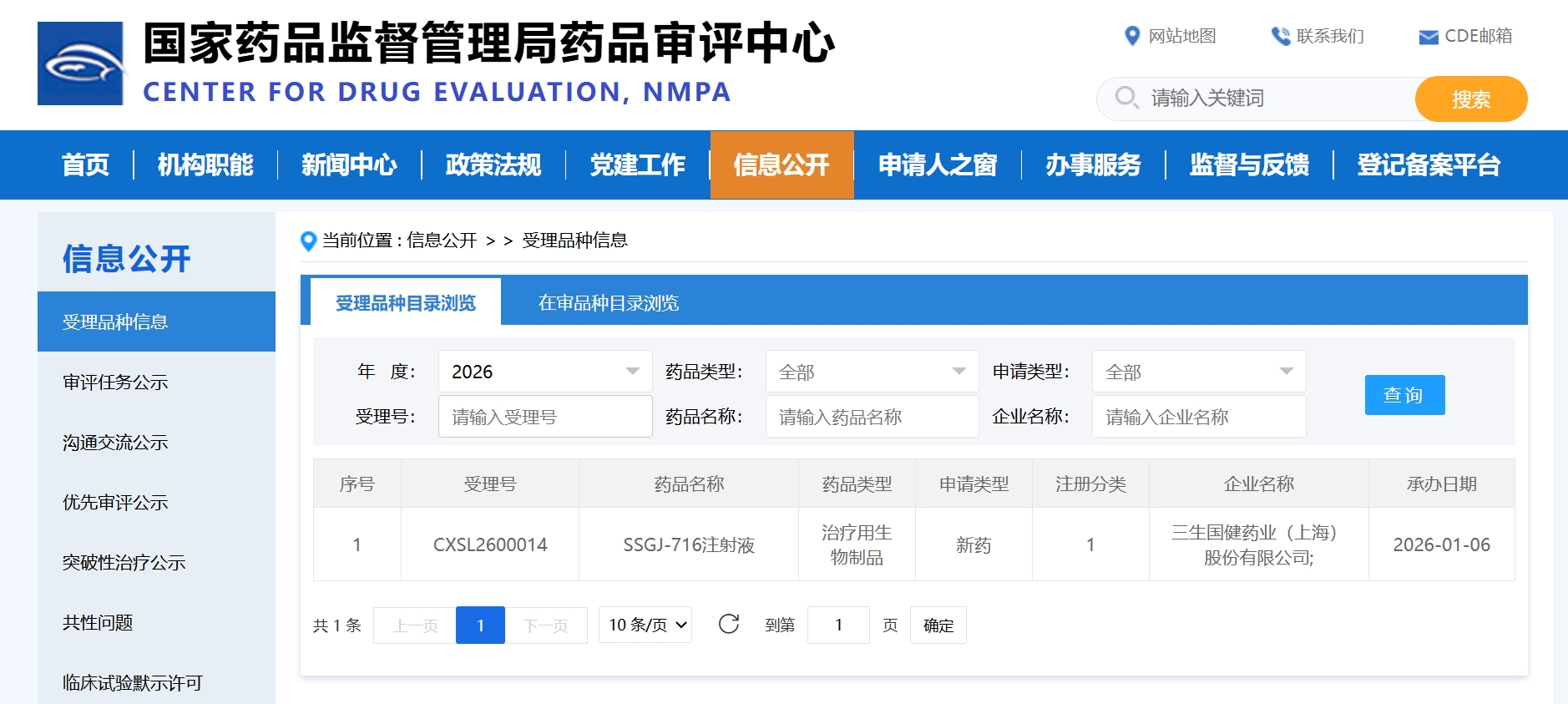
Task: Open 政策法规 menu
Action: point(493,165)
